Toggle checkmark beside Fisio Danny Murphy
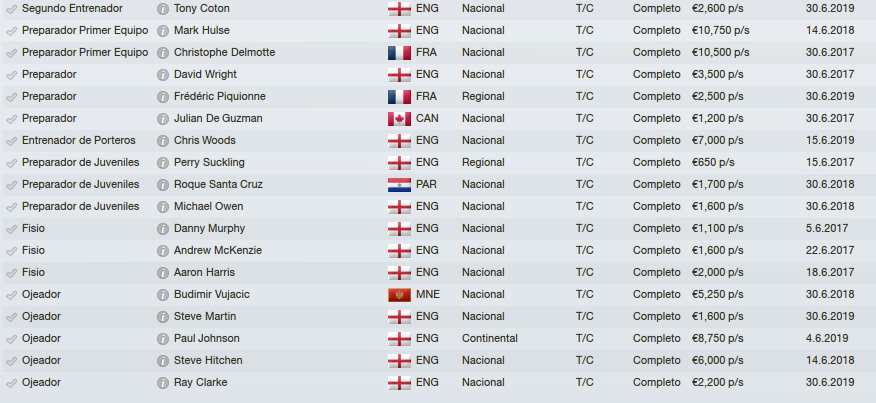 click(x=11, y=229)
